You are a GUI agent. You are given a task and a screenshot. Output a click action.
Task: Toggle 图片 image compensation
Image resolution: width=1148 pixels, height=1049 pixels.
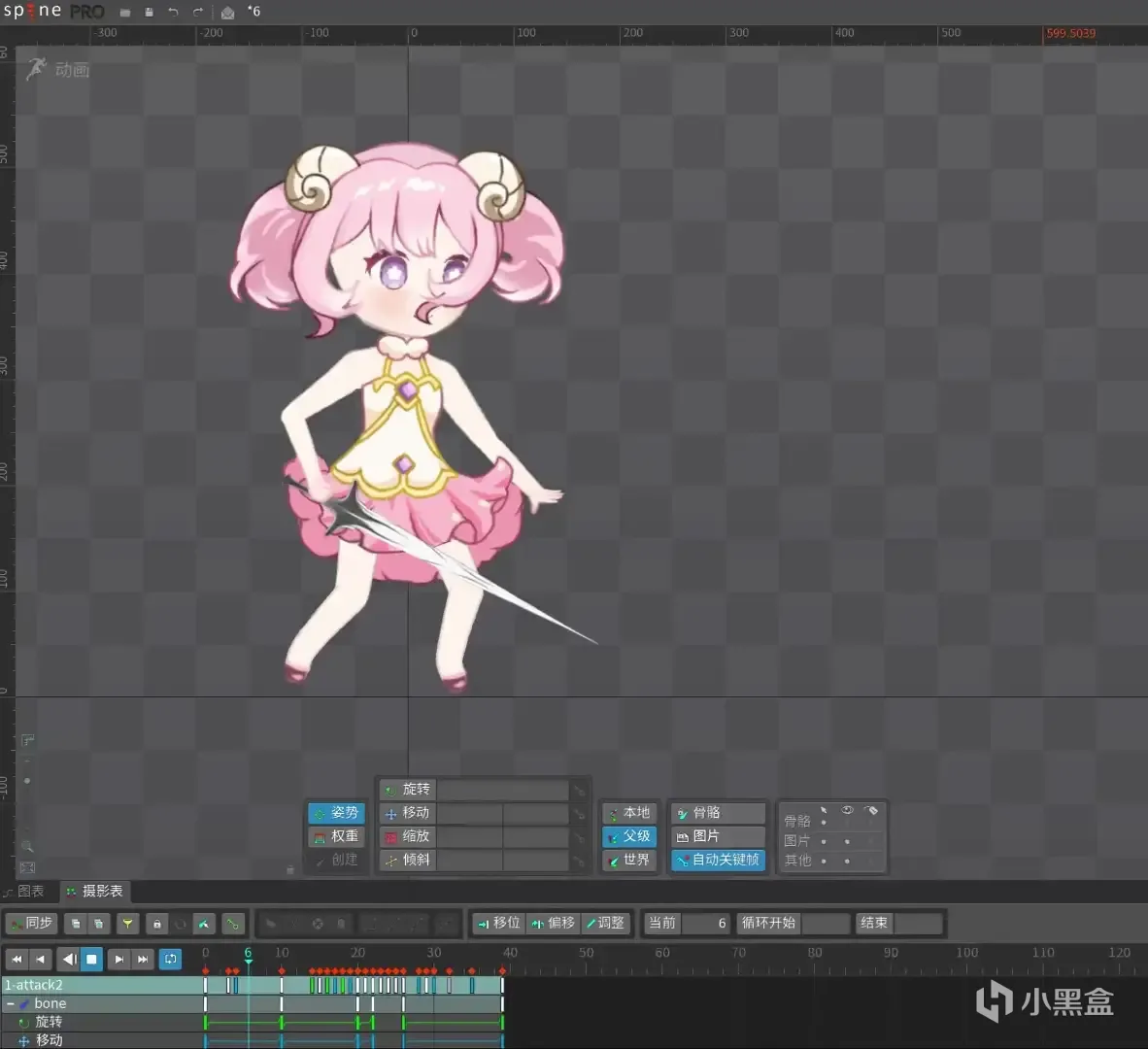(x=719, y=836)
